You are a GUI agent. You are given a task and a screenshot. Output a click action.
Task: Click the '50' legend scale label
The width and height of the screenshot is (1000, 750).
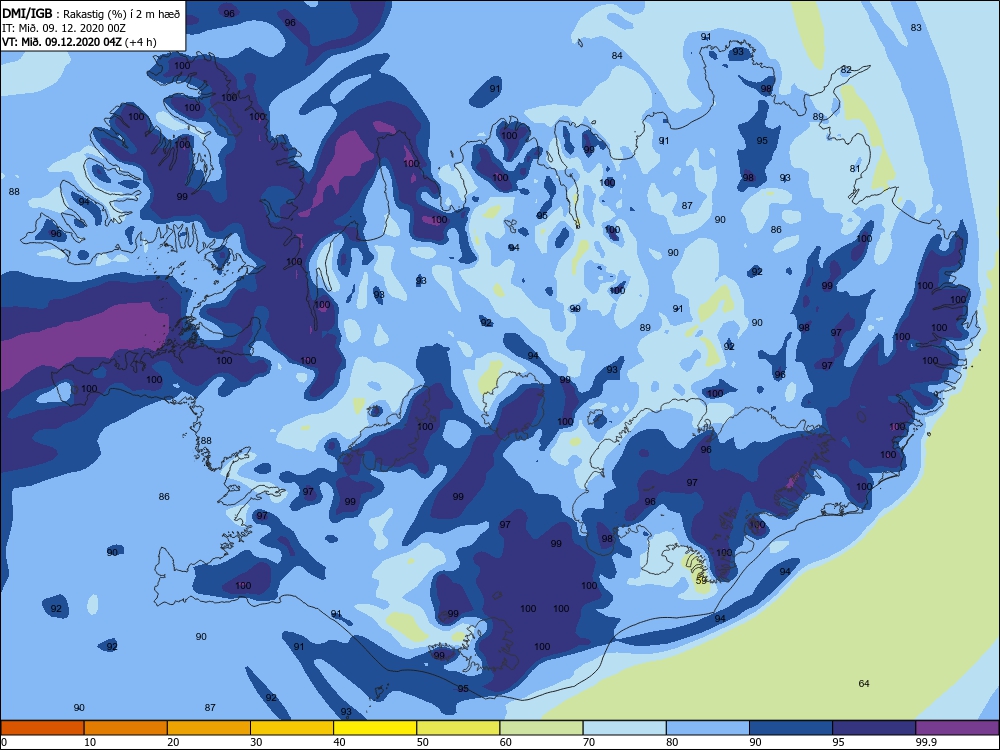pyautogui.click(x=423, y=742)
